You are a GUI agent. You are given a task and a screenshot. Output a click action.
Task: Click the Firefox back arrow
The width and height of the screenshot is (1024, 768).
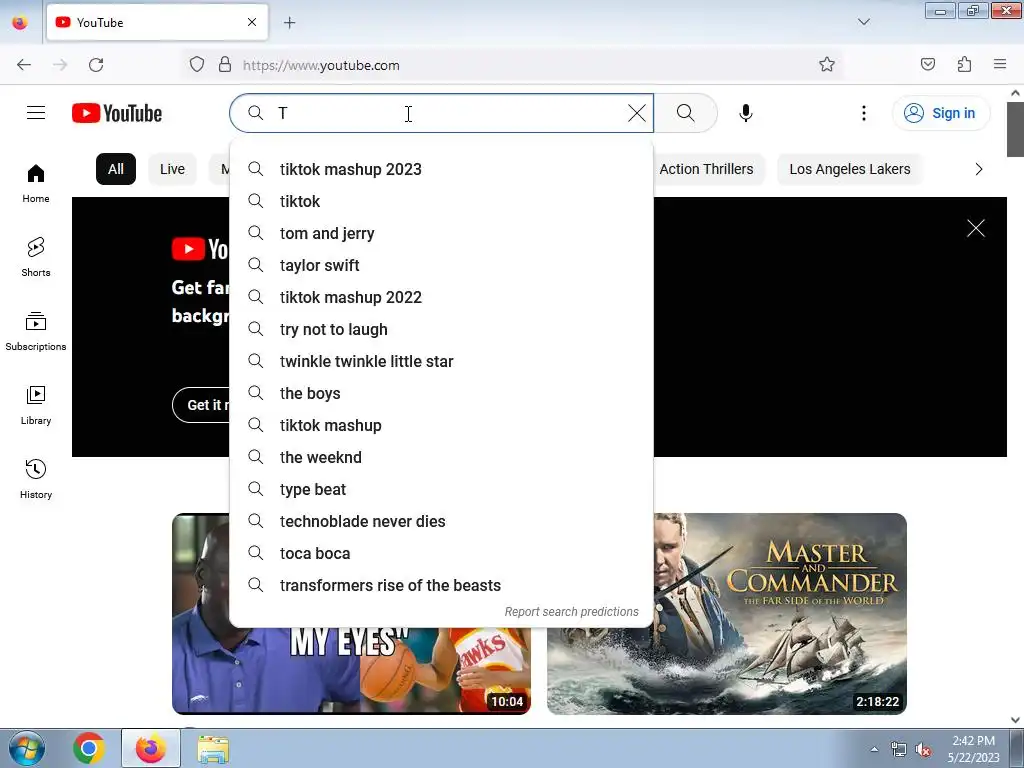coord(24,65)
